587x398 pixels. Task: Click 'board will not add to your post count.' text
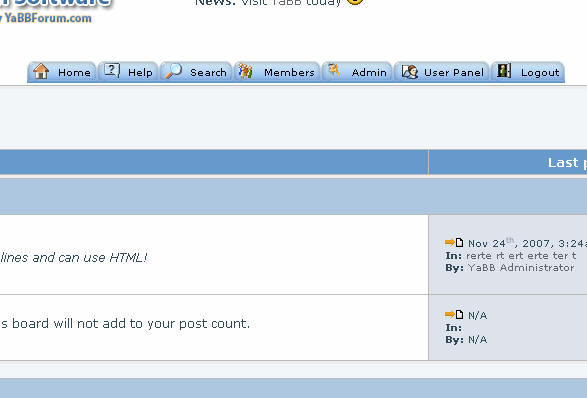131,323
